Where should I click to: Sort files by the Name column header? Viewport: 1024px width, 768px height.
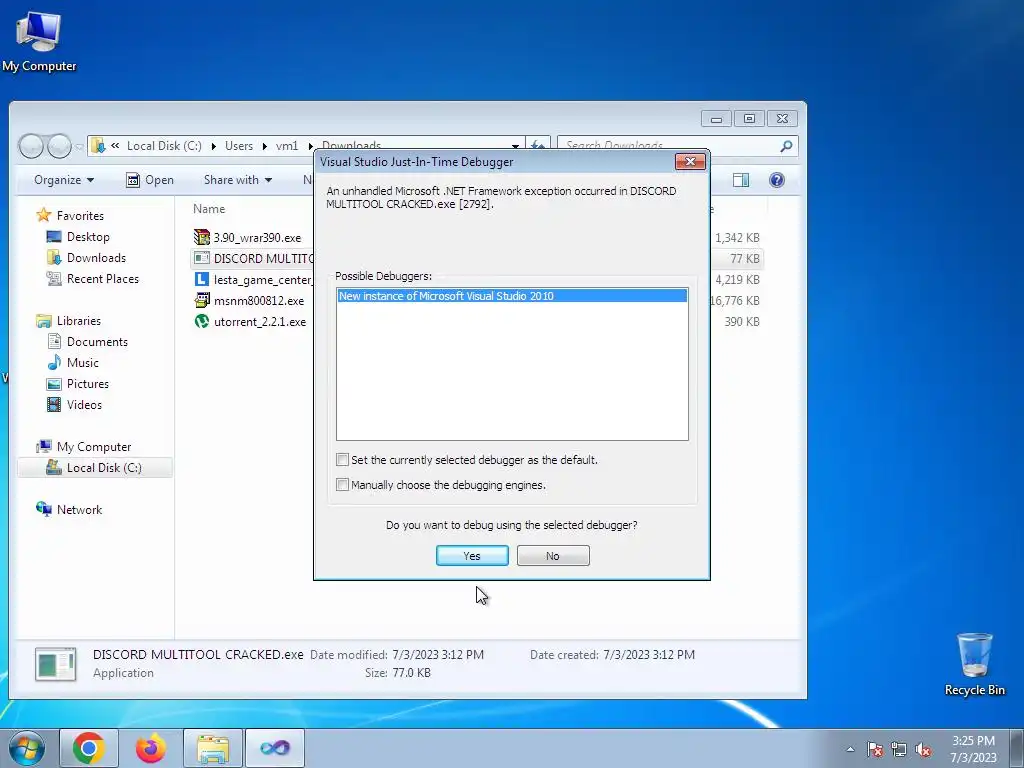209,209
